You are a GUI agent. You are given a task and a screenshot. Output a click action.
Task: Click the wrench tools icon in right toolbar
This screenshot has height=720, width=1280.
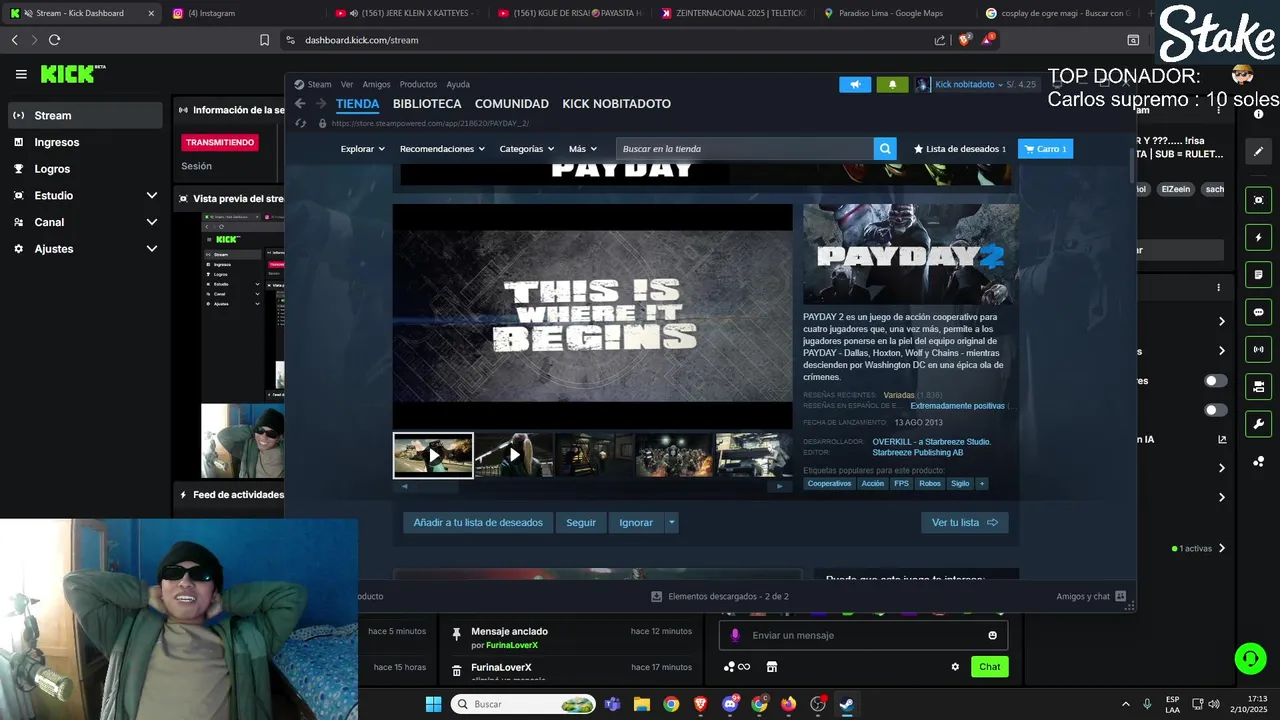[x=1259, y=423]
